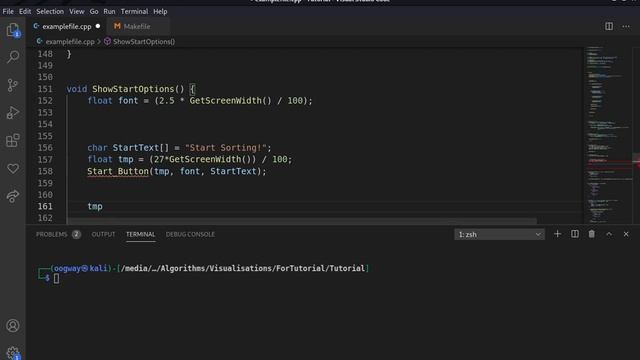Image resolution: width=640 pixels, height=360 pixels.
Task: Open the File menu
Action: pos(8,11)
